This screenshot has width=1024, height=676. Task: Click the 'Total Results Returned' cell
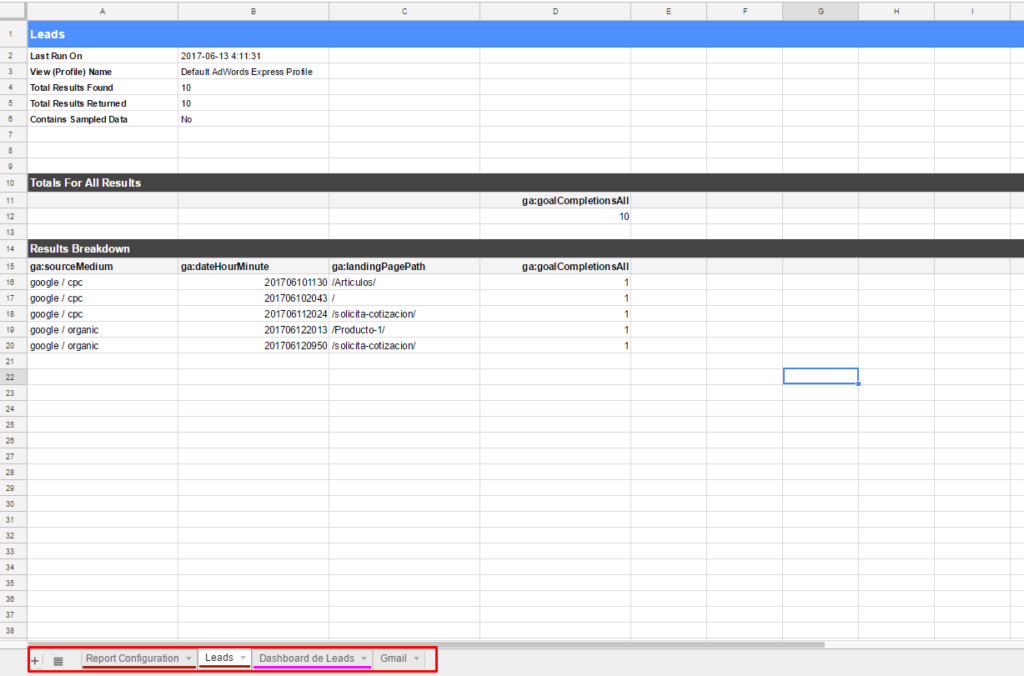(x=103, y=103)
